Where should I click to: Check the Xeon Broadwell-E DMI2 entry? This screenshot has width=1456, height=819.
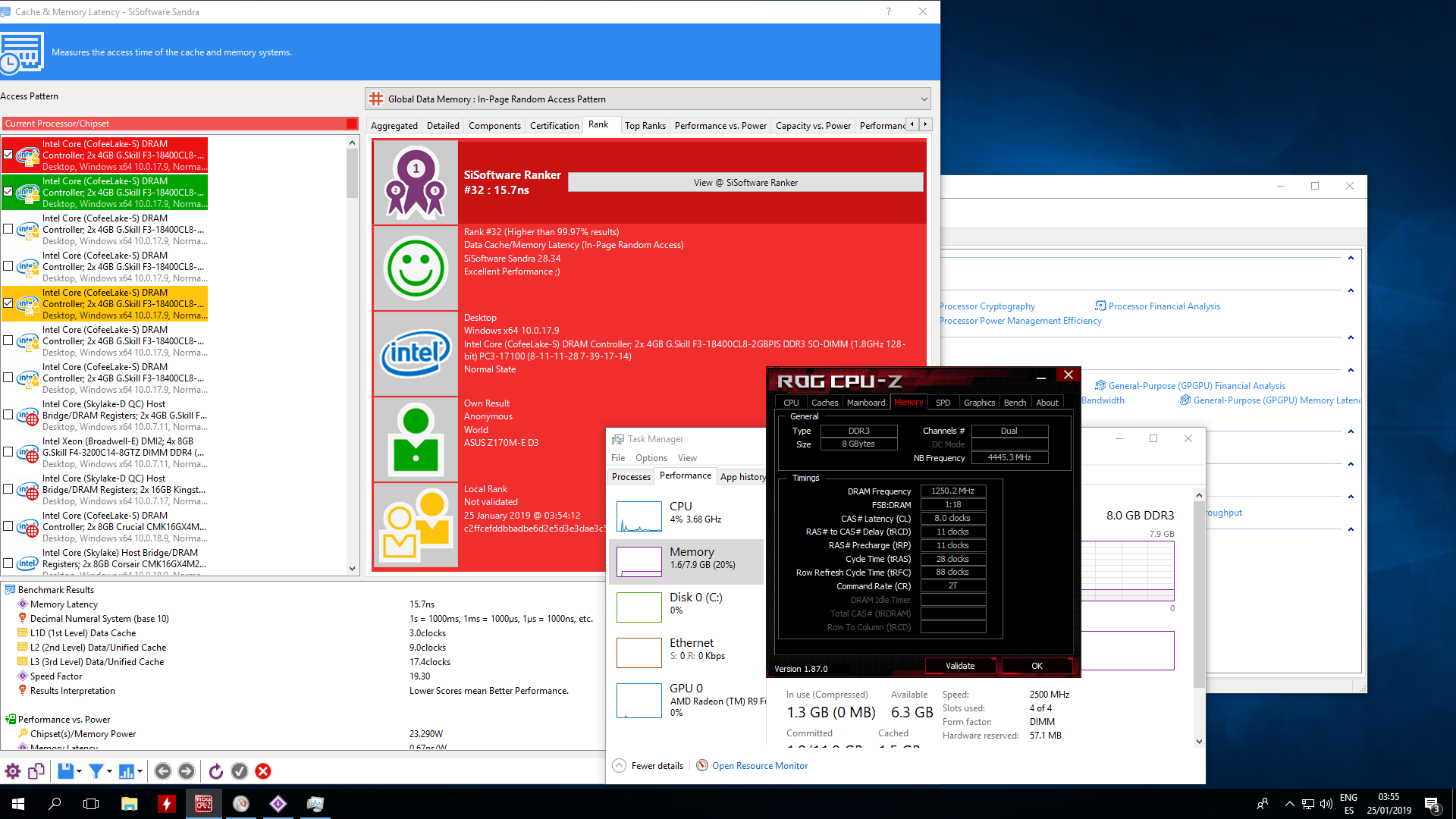tap(8, 452)
